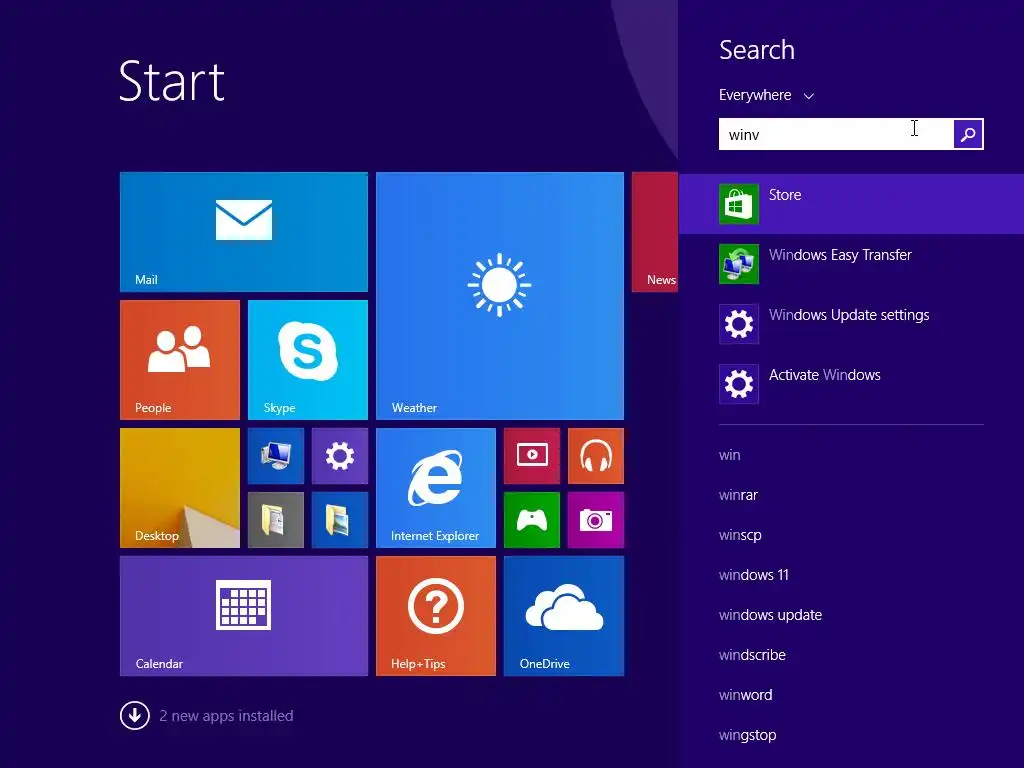This screenshot has height=768, width=1024.
Task: Open the Weather tile
Action: coord(500,296)
